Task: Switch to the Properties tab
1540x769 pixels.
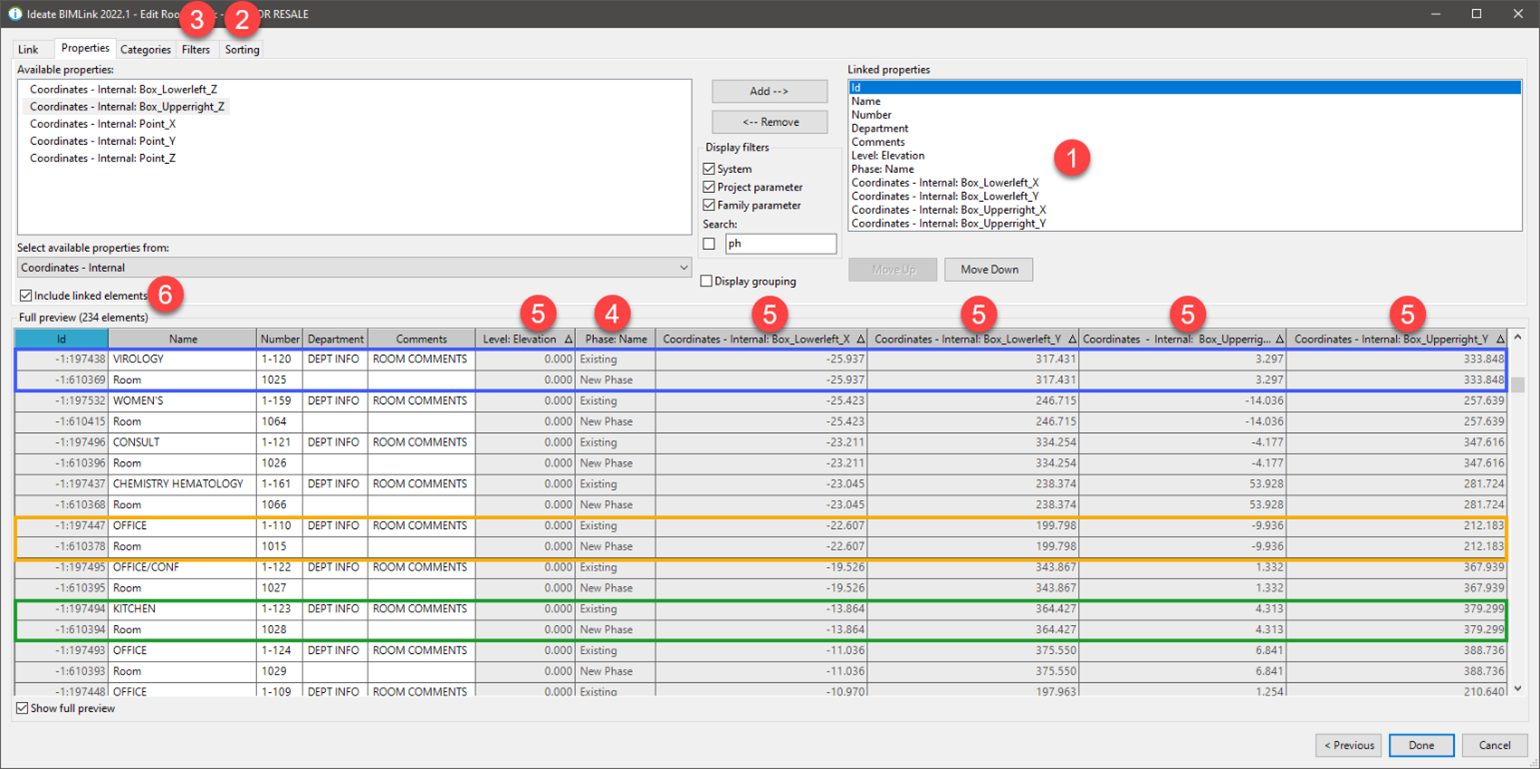Action: (85, 48)
